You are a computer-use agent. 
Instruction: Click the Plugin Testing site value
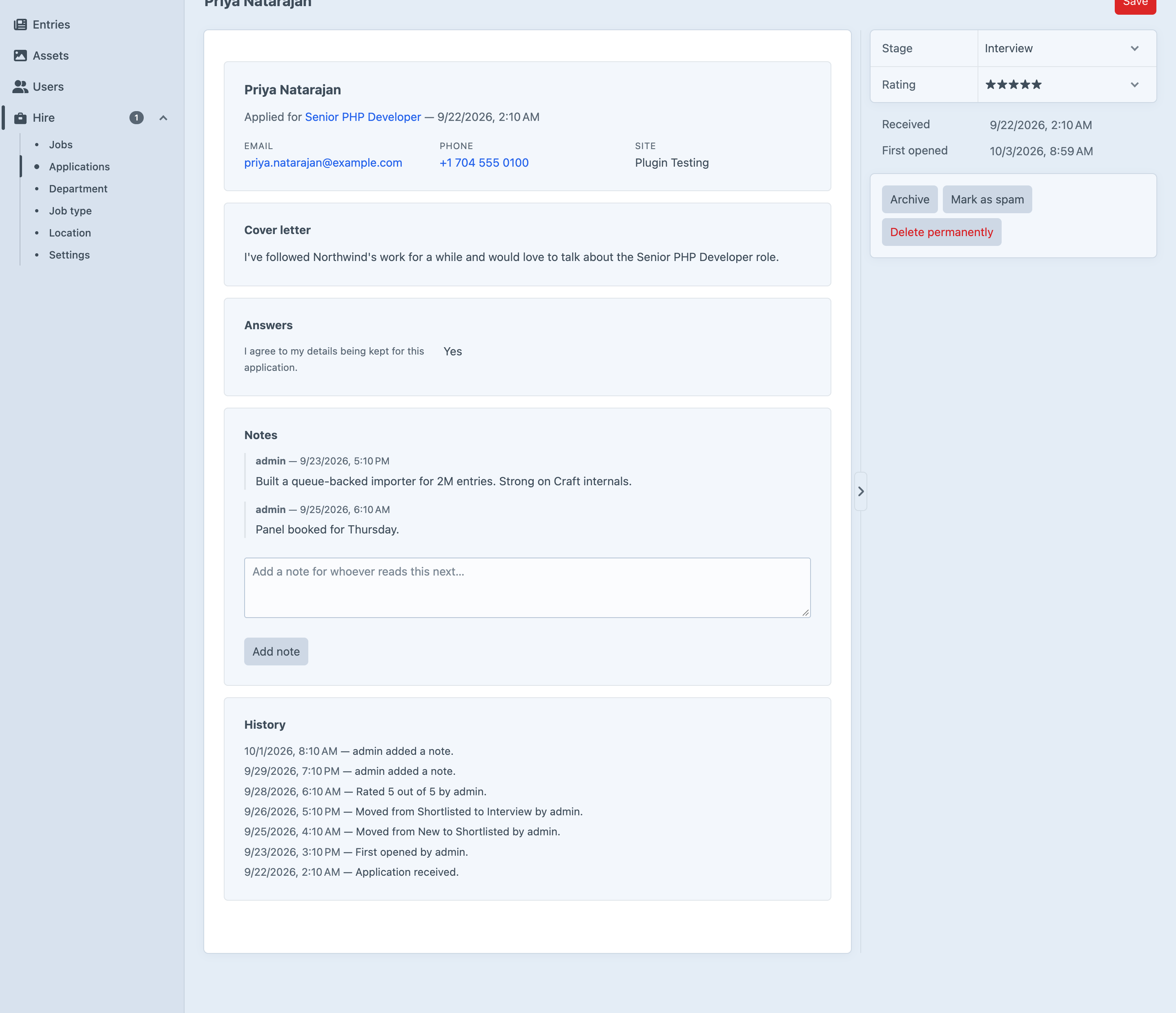[x=672, y=163]
